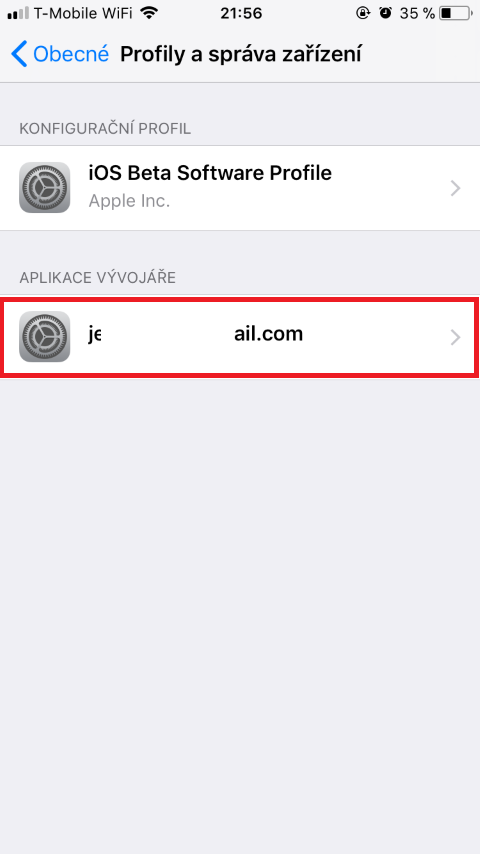Expand chevron on iOS Beta Software Profile row
This screenshot has height=854, width=480.
pyautogui.click(x=456, y=188)
